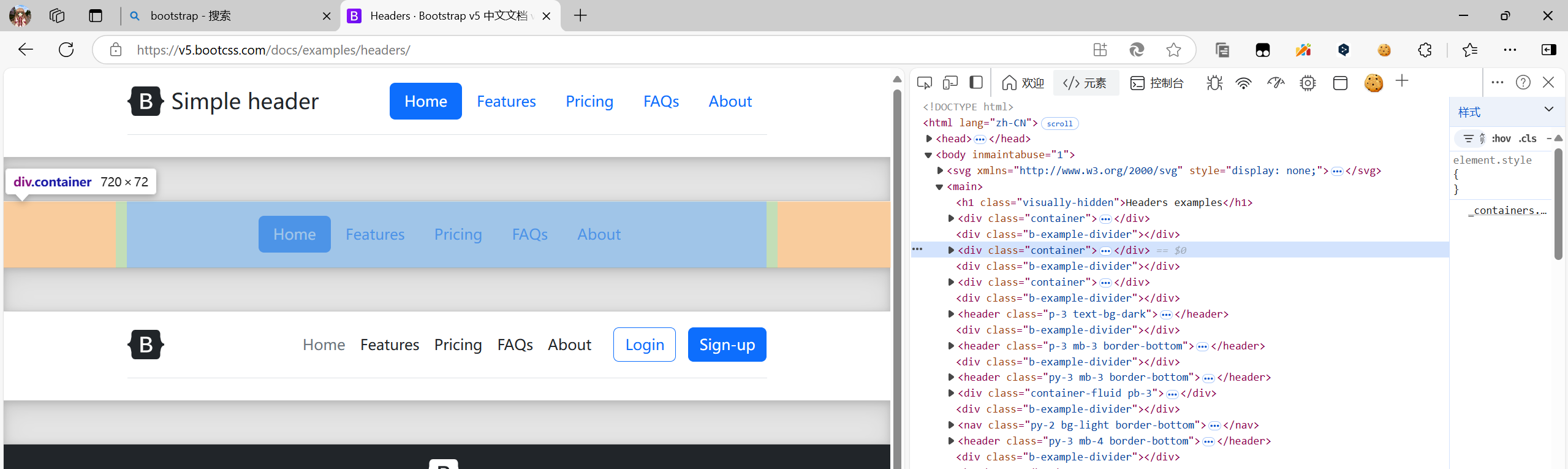Toggle .cls class editor in styles
Viewport: 1568px width, 469px height.
click(x=1528, y=139)
